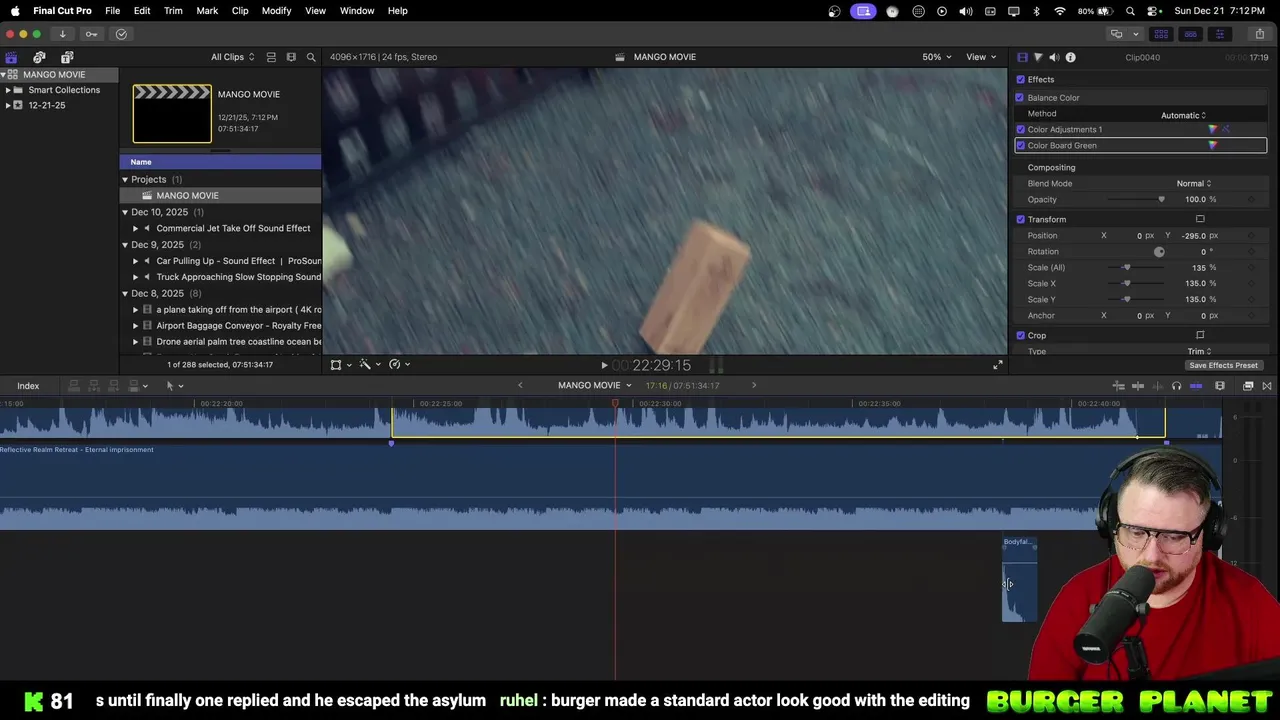The width and height of the screenshot is (1280, 720).
Task: Toggle the Timeline panel visibility button
Action: (x=1190, y=34)
